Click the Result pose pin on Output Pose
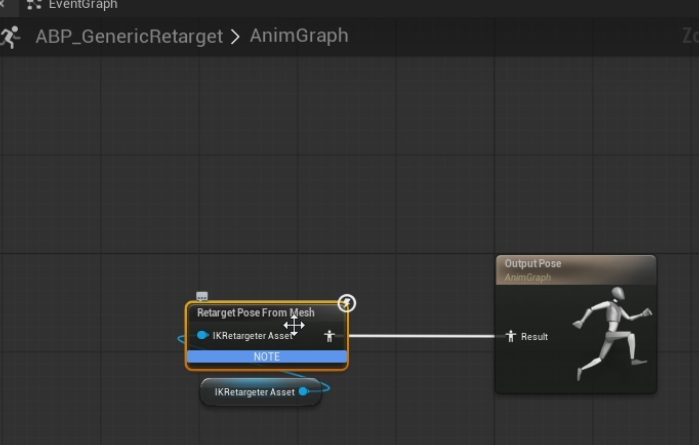 pyautogui.click(x=511, y=337)
